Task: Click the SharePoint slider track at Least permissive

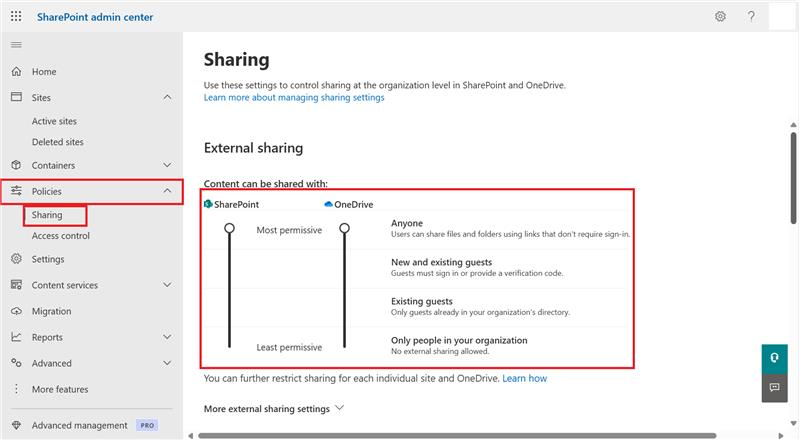Action: point(230,346)
